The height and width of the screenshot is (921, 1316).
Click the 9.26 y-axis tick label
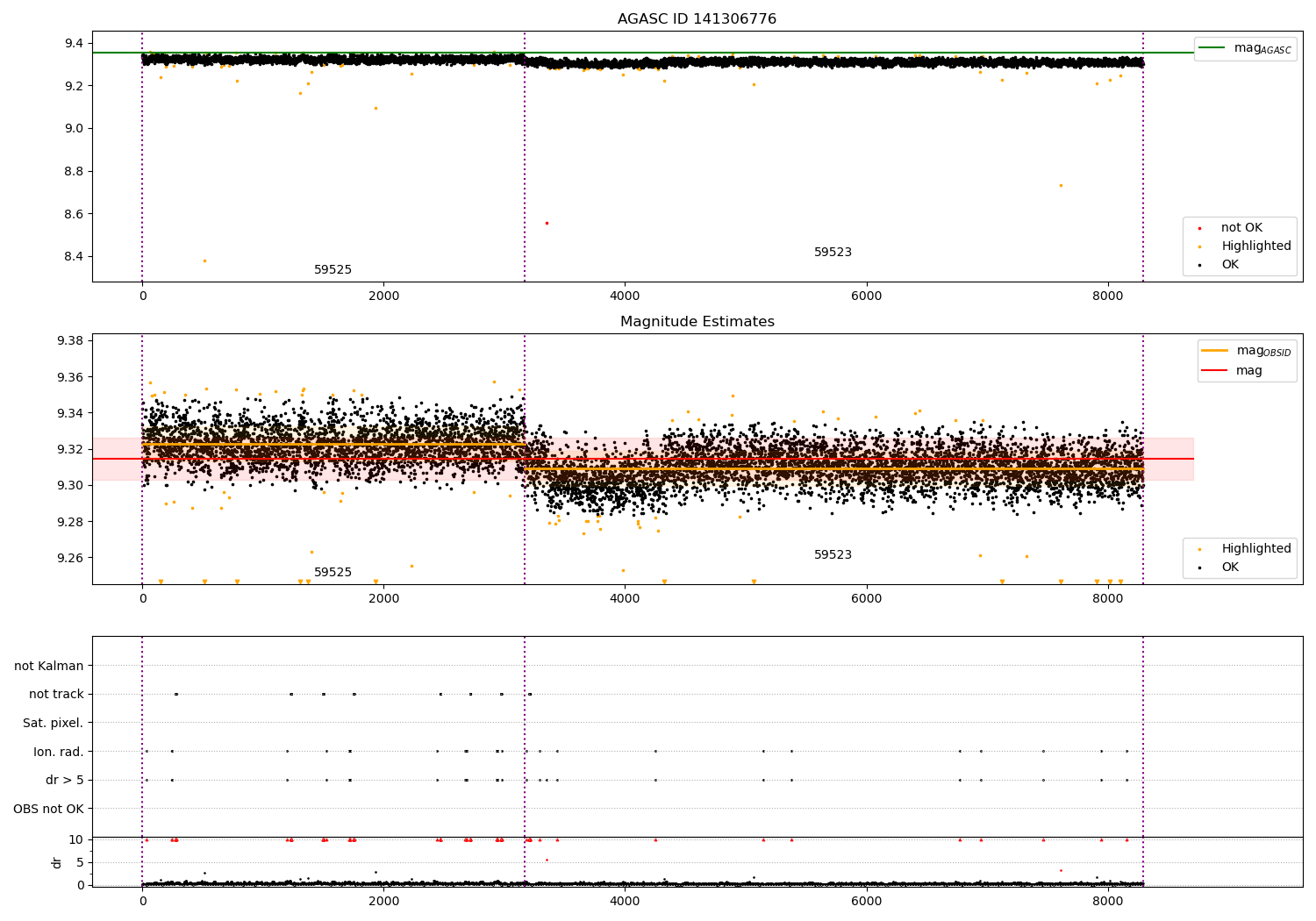(x=70, y=559)
